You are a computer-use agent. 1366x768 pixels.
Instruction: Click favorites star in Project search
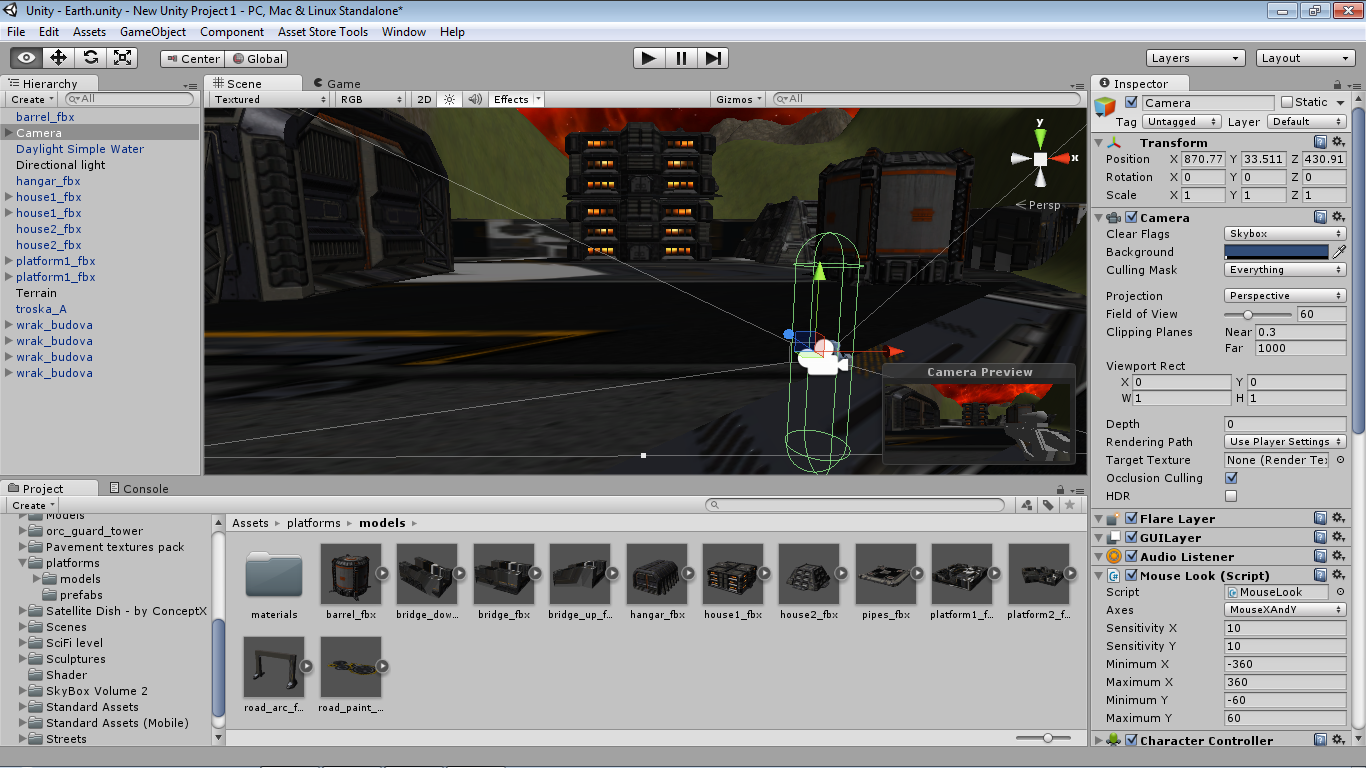pos(1070,505)
